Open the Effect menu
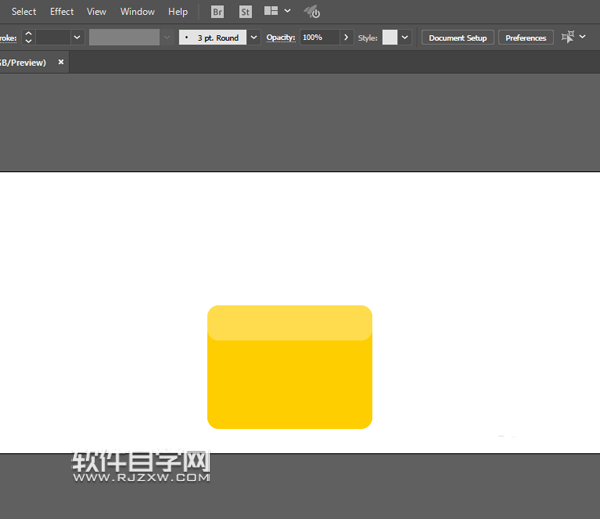Image resolution: width=600 pixels, height=519 pixels. [62, 12]
